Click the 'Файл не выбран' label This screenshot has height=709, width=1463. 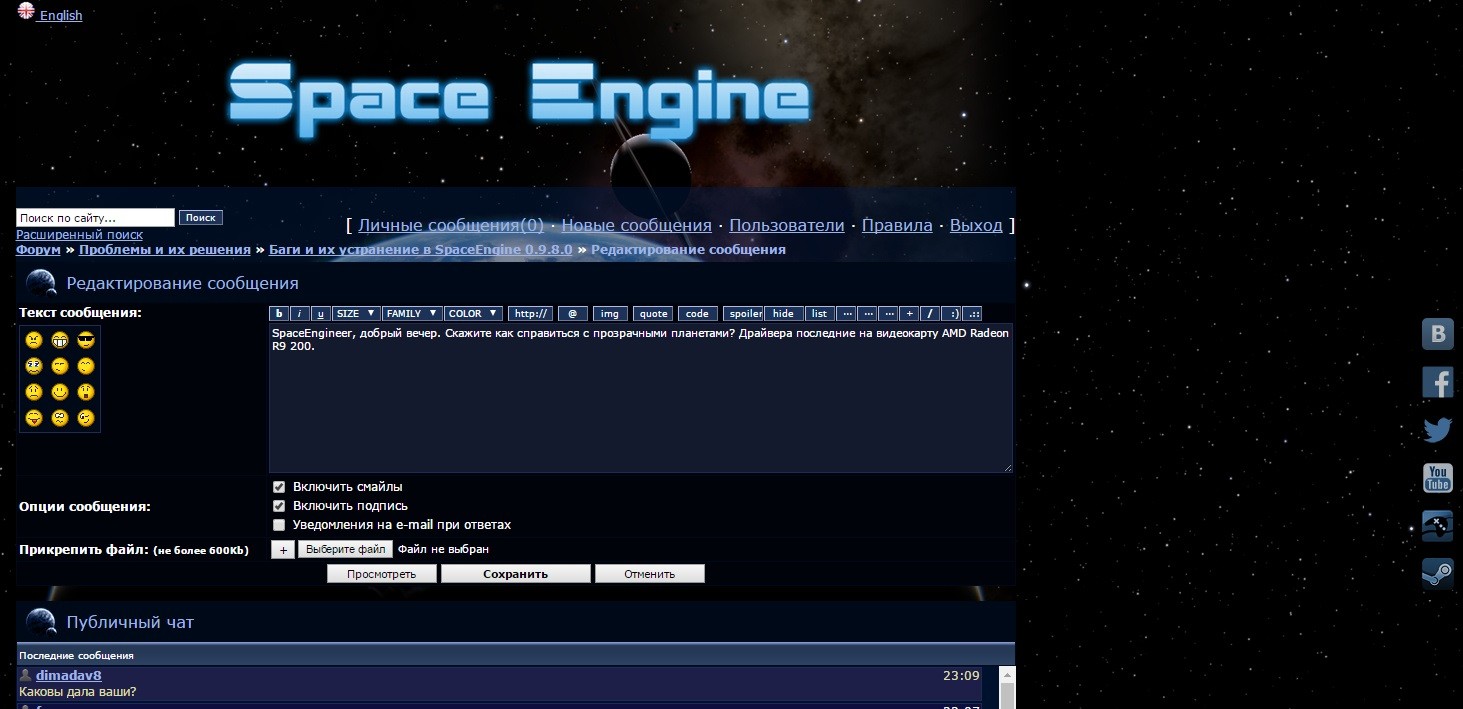click(443, 549)
